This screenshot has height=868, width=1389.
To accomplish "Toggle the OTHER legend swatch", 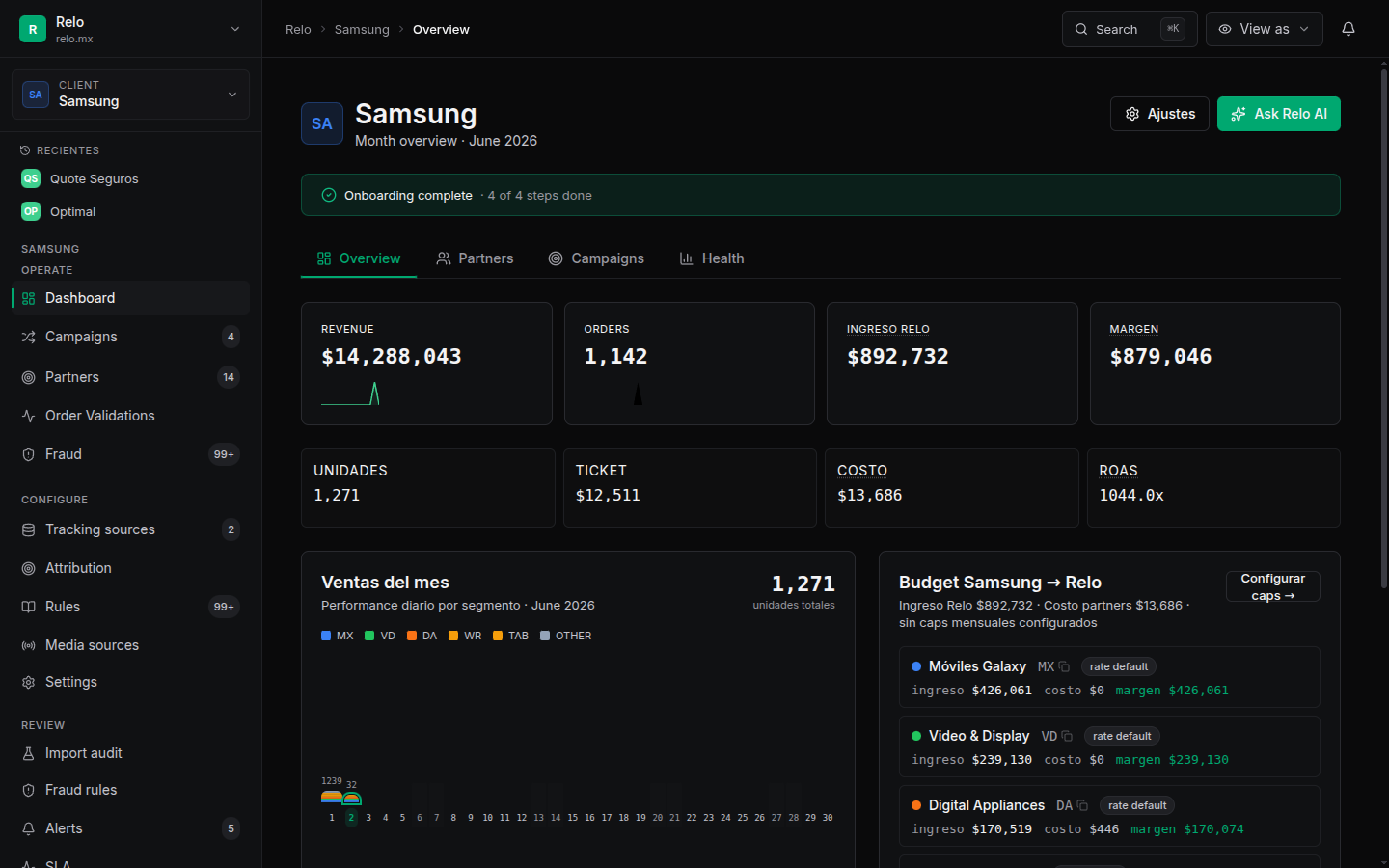I will (x=545, y=636).
